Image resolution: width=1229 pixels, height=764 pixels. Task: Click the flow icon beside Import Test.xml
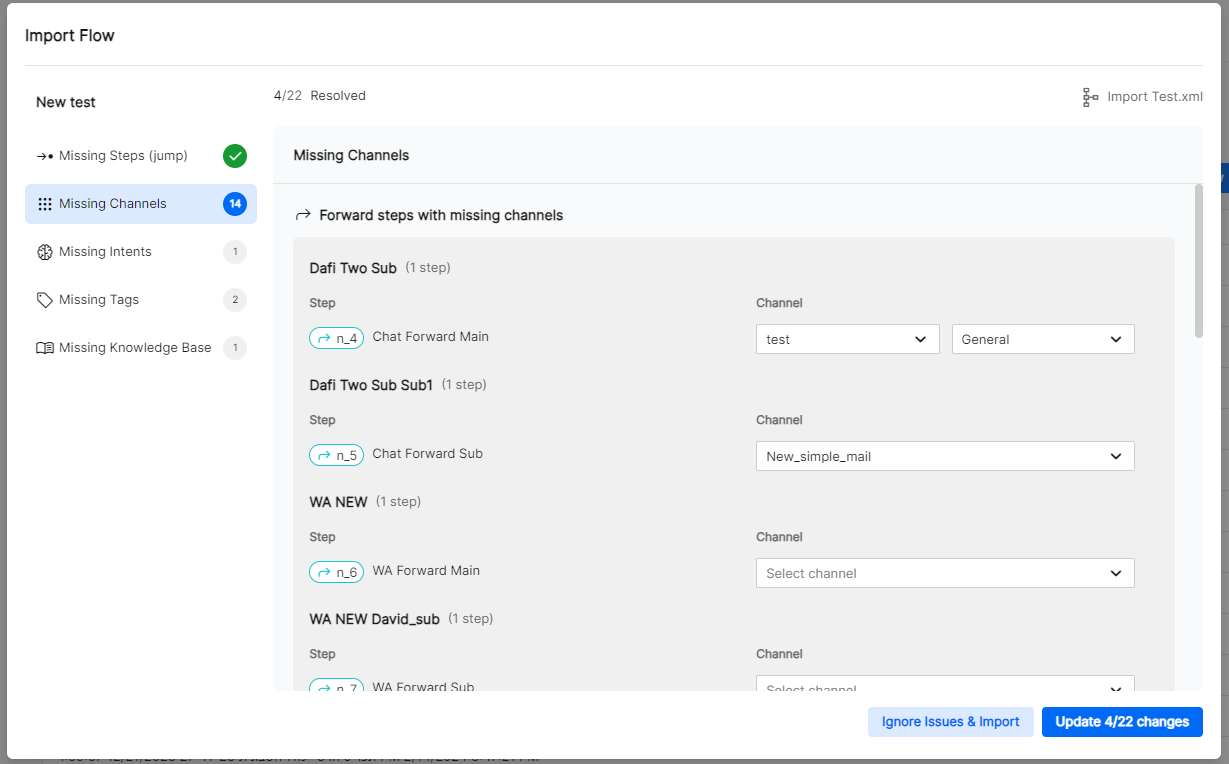tap(1090, 97)
